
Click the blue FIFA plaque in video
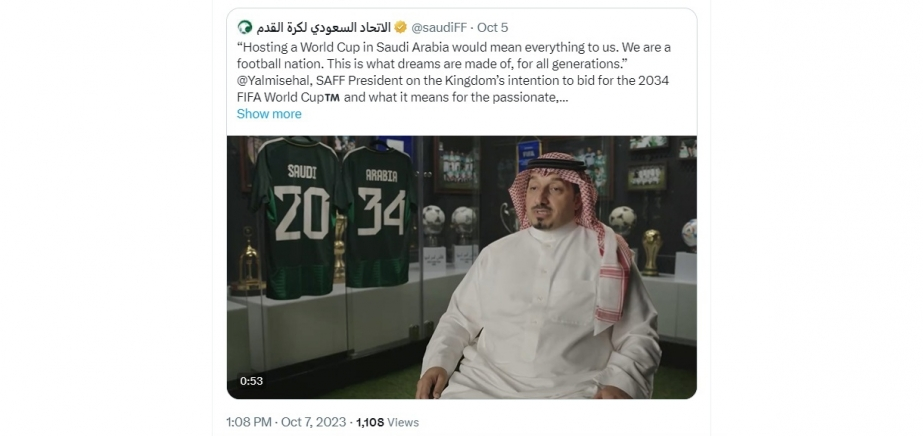coord(529,154)
